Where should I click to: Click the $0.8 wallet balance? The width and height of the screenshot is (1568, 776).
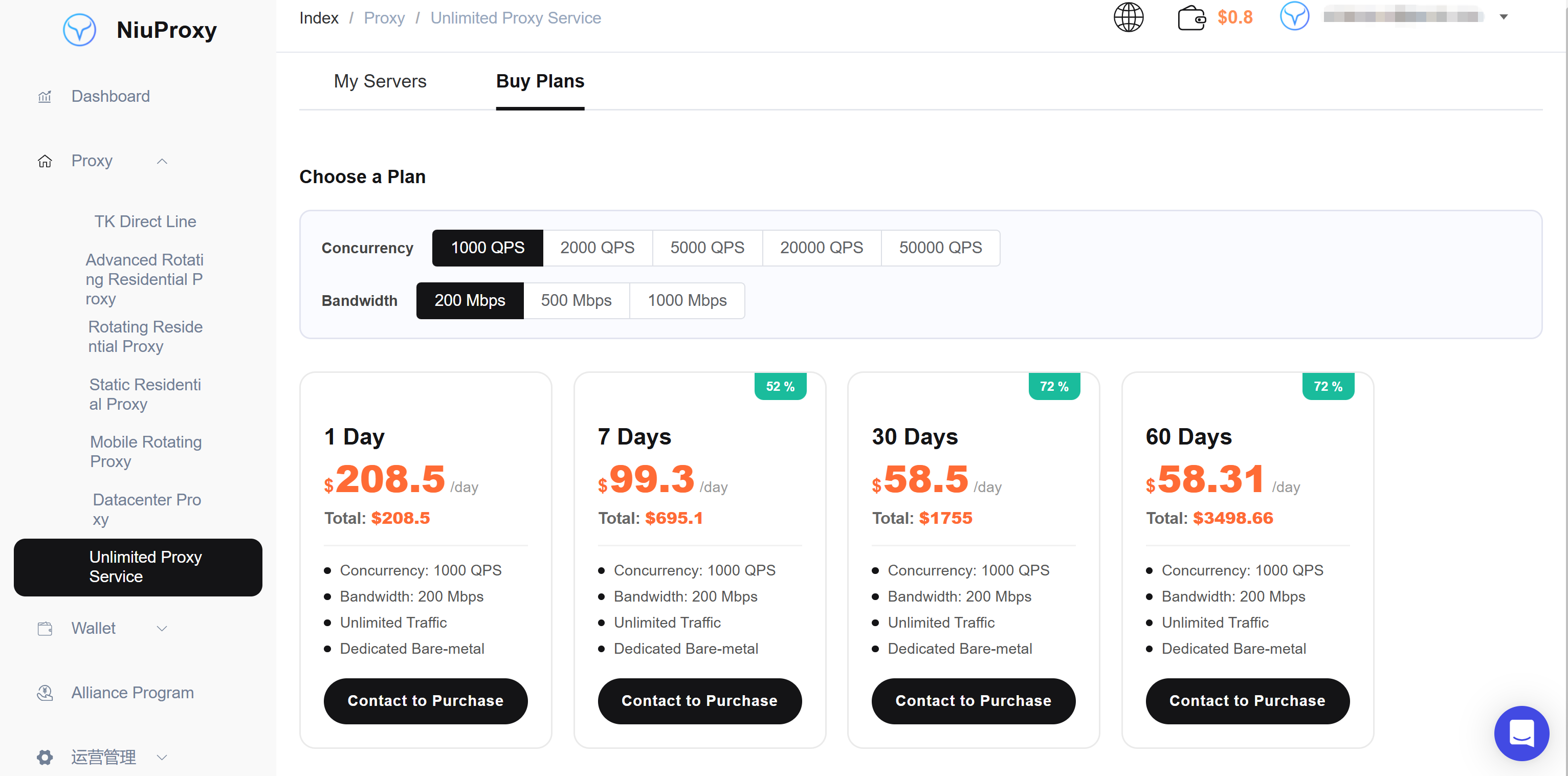(1234, 17)
